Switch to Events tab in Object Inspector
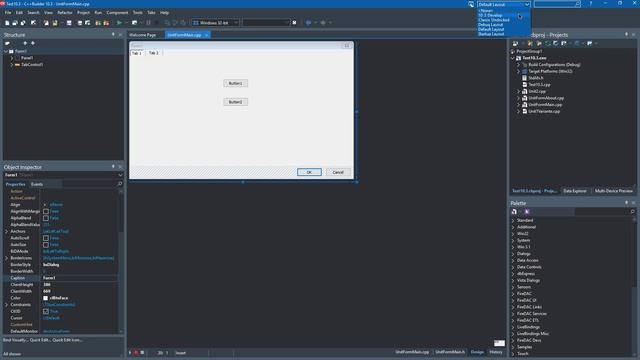The width and height of the screenshot is (640, 360). 37,184
